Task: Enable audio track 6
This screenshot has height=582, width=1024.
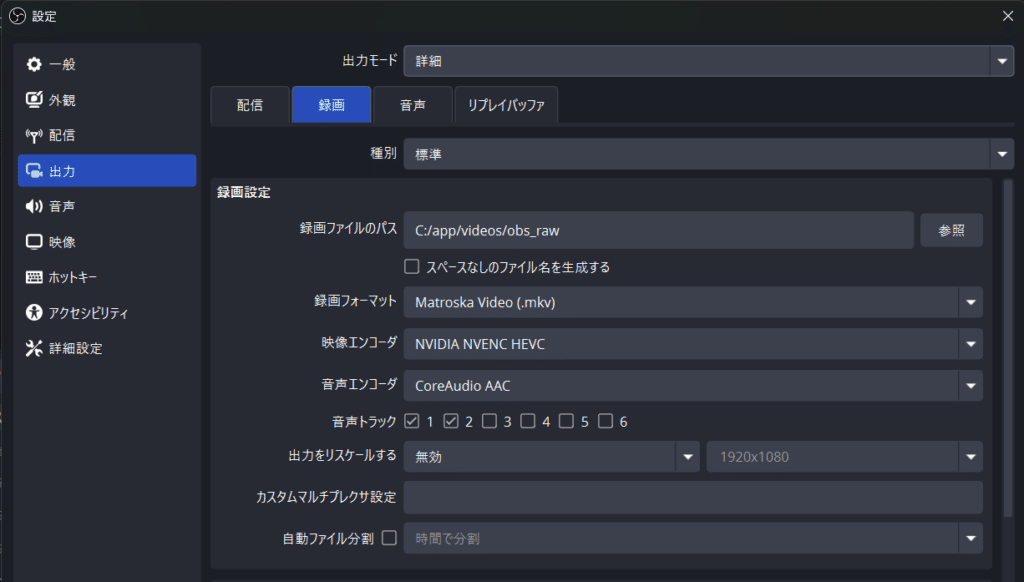Action: tap(605, 421)
